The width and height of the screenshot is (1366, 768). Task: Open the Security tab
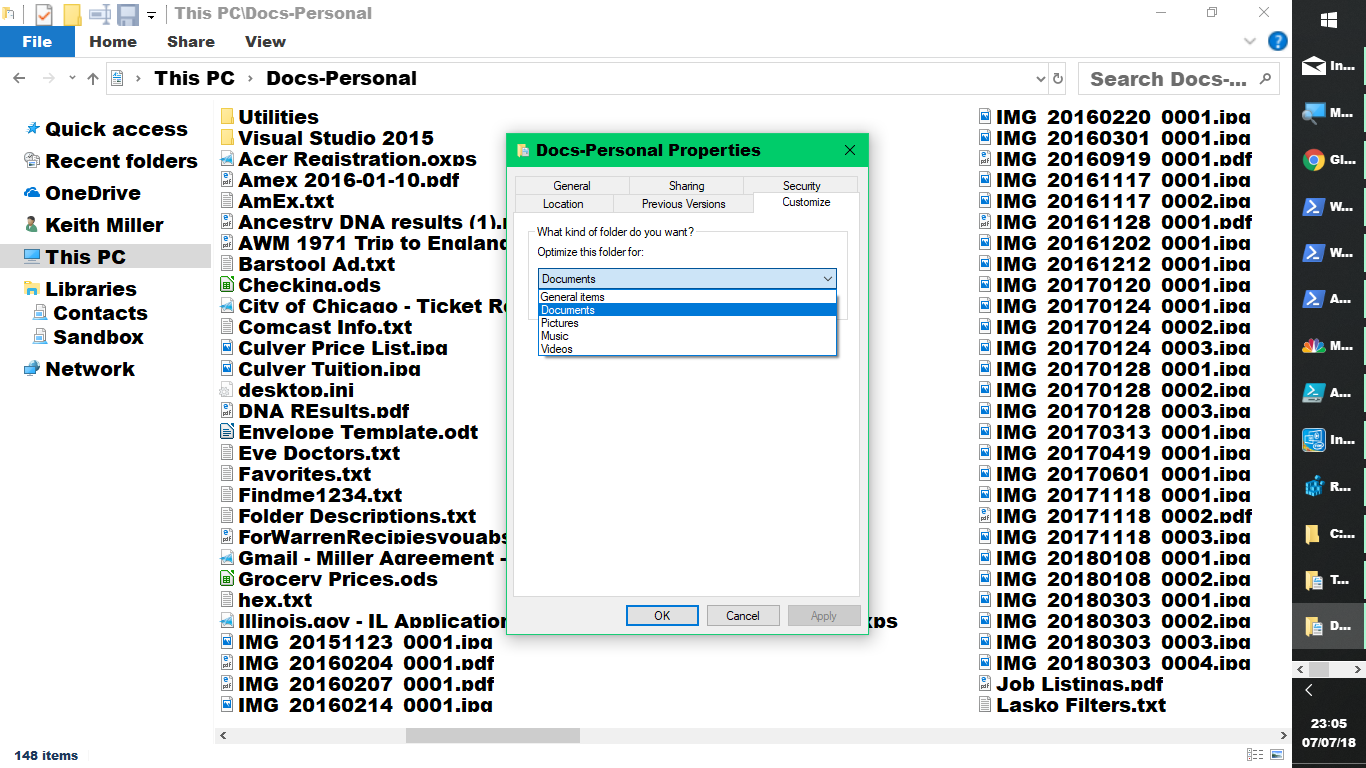(x=801, y=185)
